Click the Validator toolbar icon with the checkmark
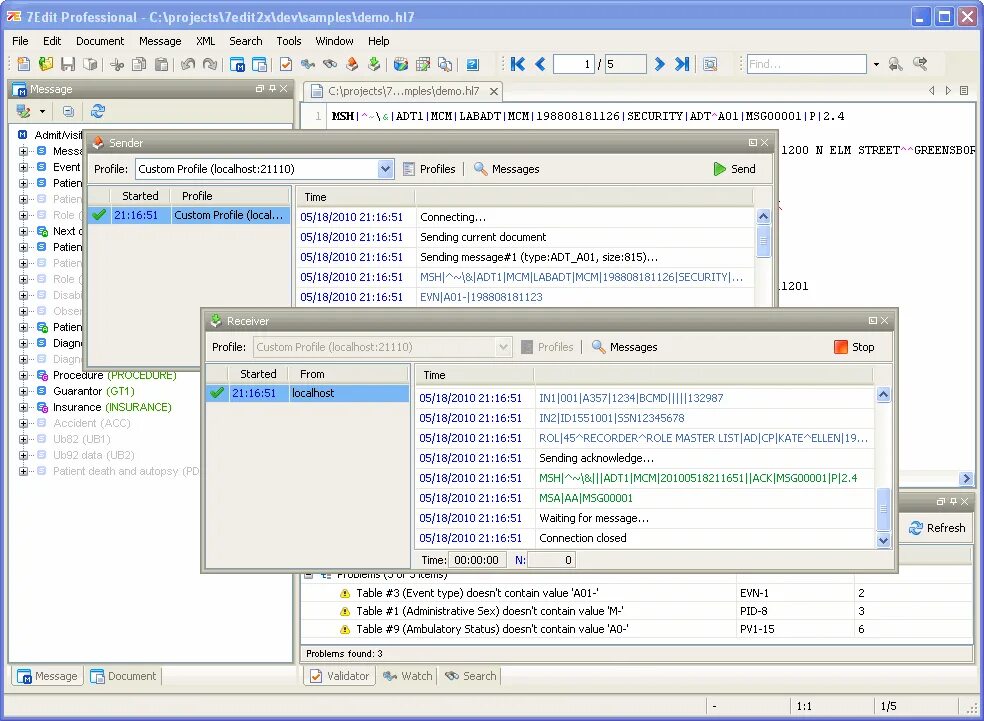984x721 pixels. pyautogui.click(x=286, y=64)
